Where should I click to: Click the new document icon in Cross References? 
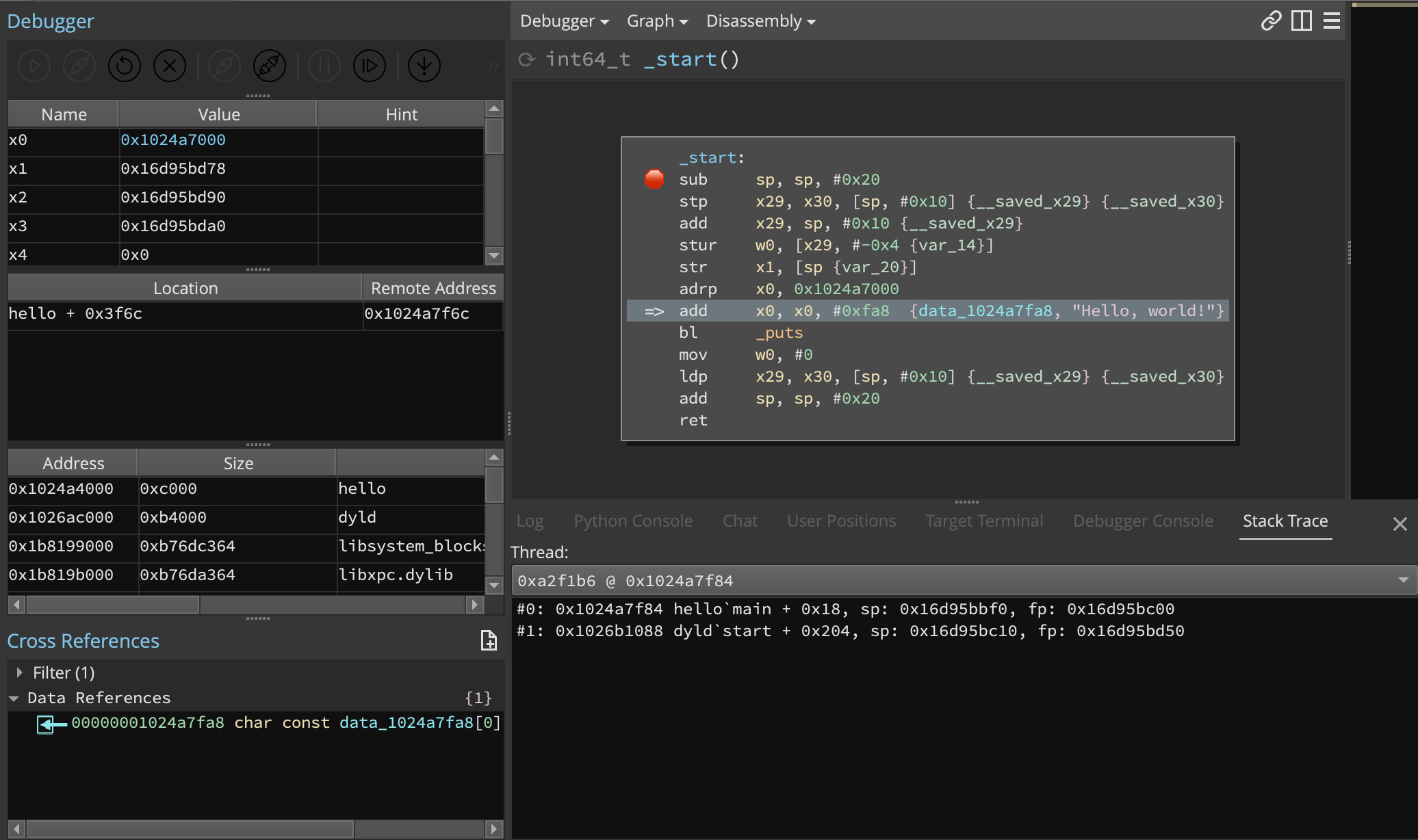(x=489, y=641)
